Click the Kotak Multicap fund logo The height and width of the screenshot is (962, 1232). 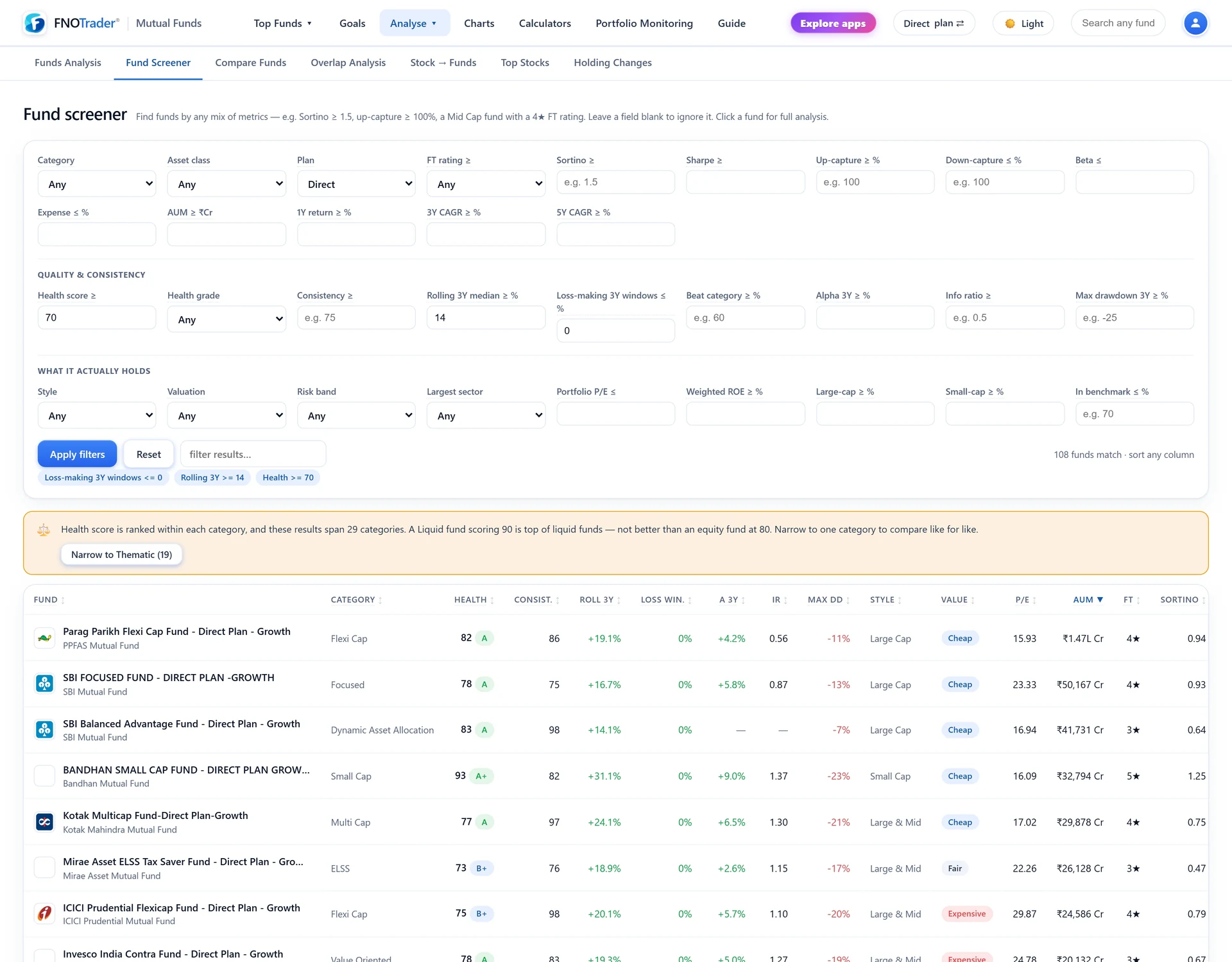[x=44, y=822]
